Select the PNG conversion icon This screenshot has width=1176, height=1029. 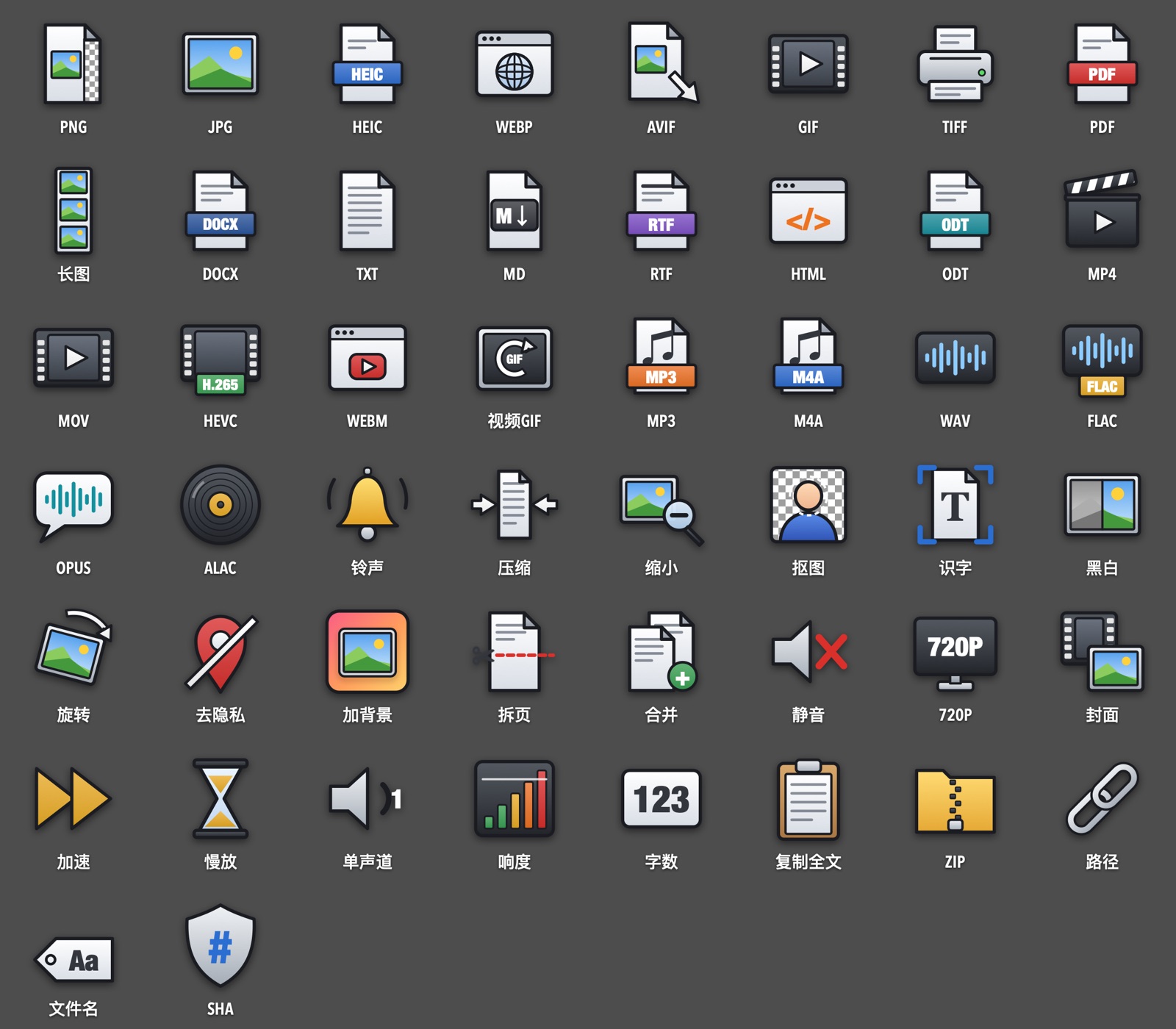[x=73, y=64]
